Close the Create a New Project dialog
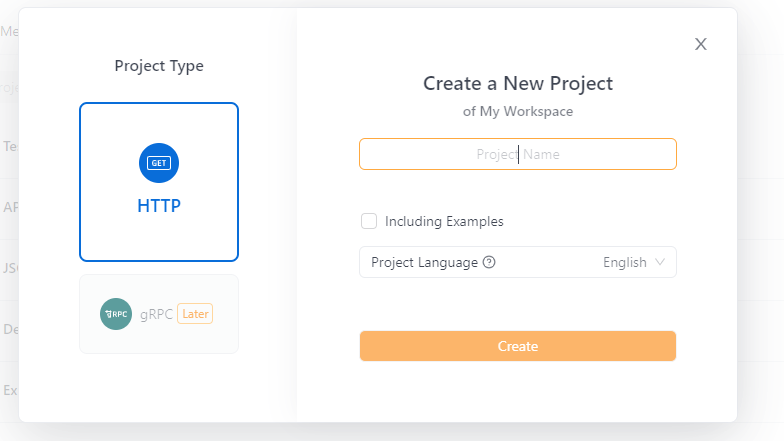This screenshot has height=441, width=784. tap(700, 44)
